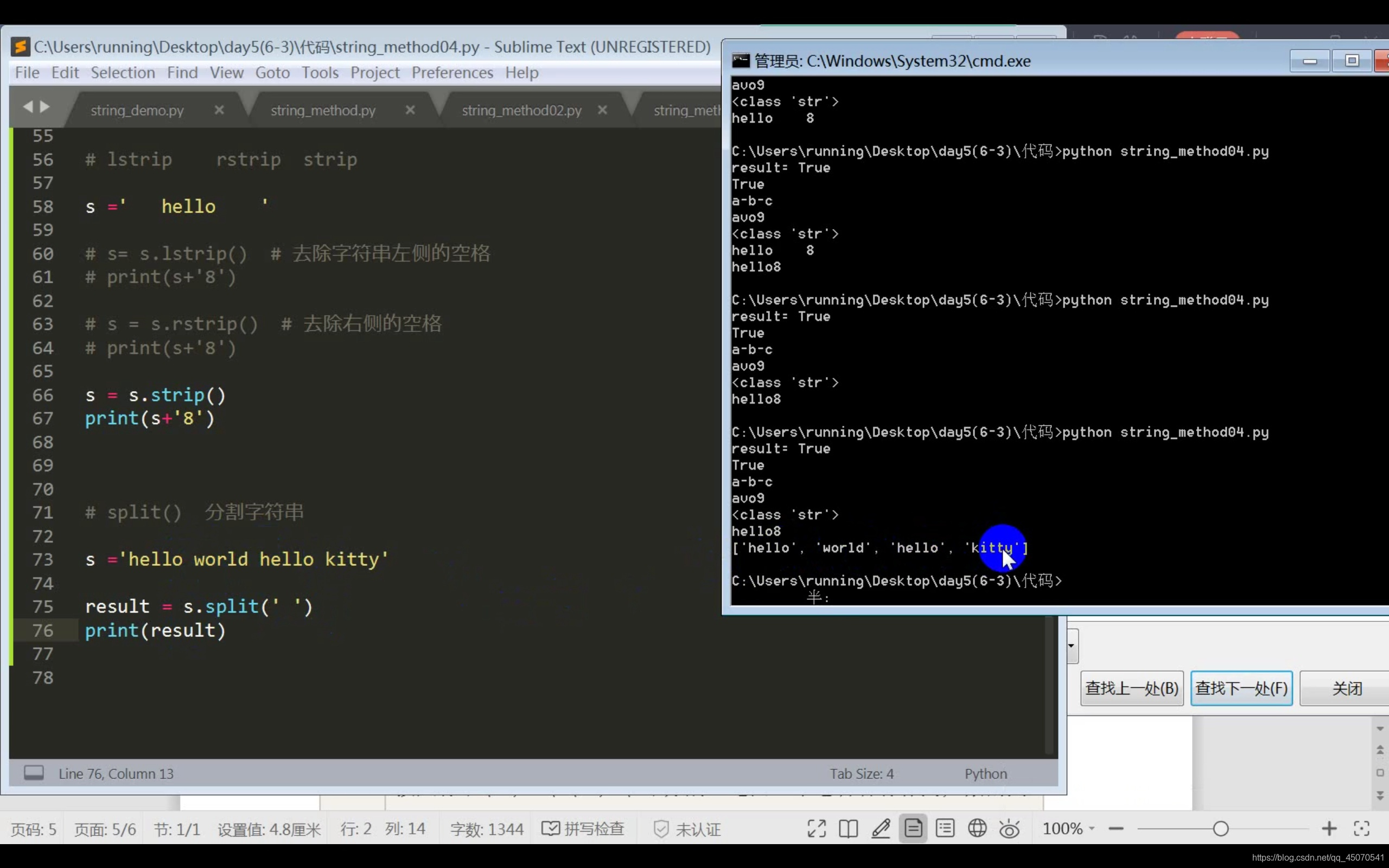Viewport: 1389px width, 868px height.
Task: Toggle Sublime side panel status icon
Action: (x=34, y=773)
